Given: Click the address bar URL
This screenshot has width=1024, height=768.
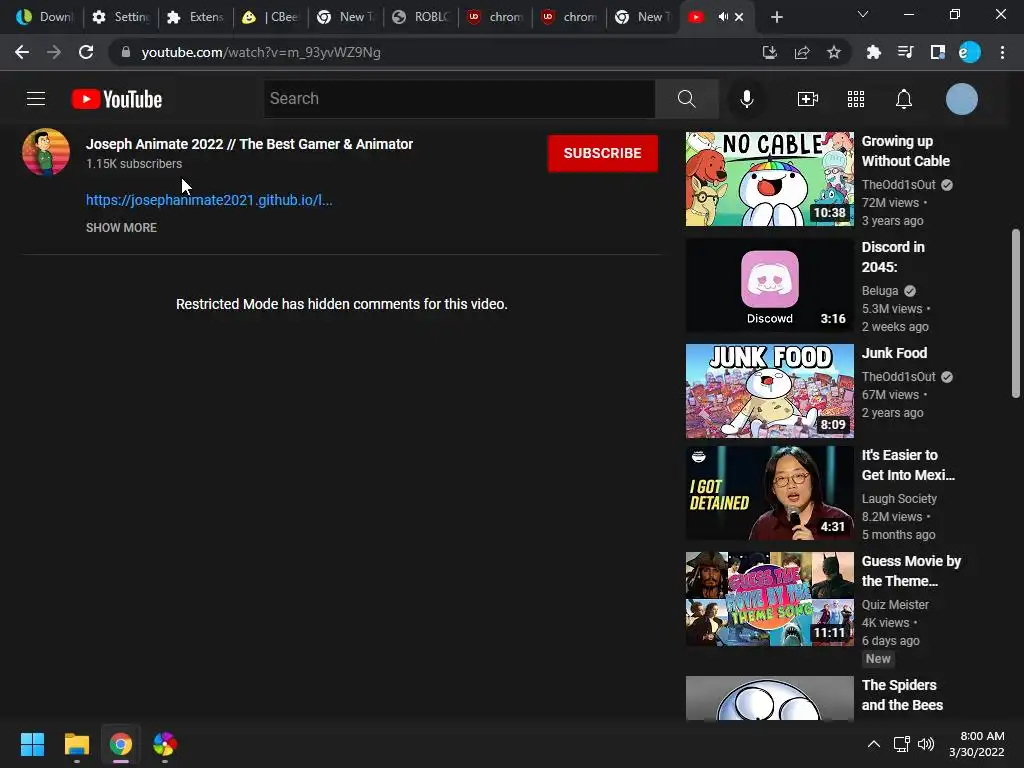Looking at the screenshot, I should 261,52.
